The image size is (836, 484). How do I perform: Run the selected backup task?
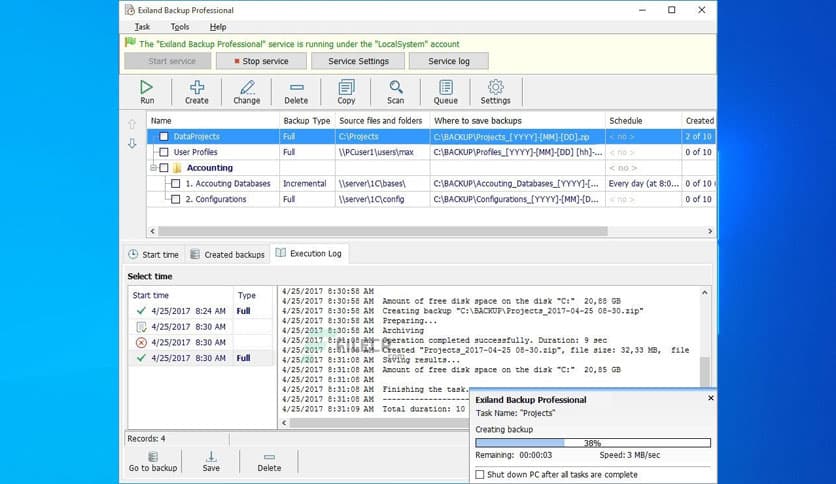147,92
